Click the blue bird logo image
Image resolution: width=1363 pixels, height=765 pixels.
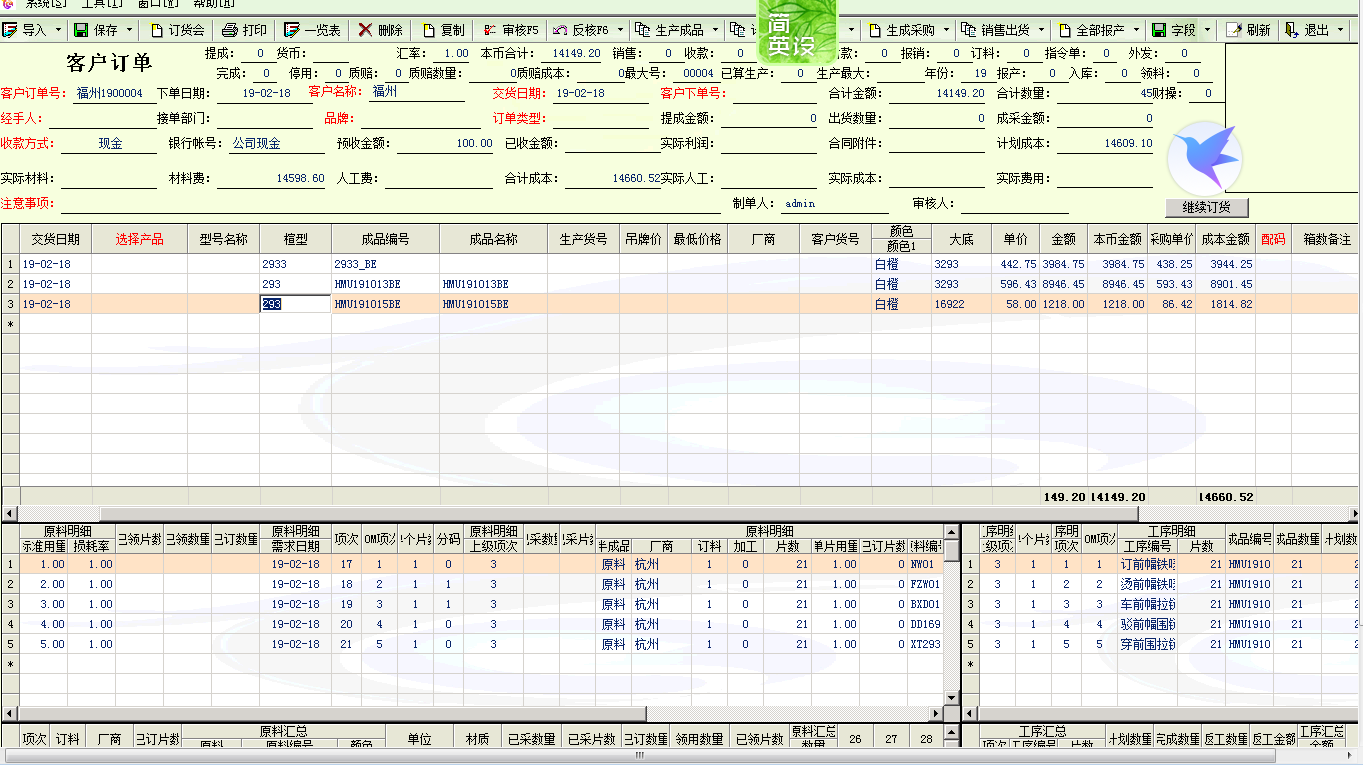click(x=1205, y=159)
